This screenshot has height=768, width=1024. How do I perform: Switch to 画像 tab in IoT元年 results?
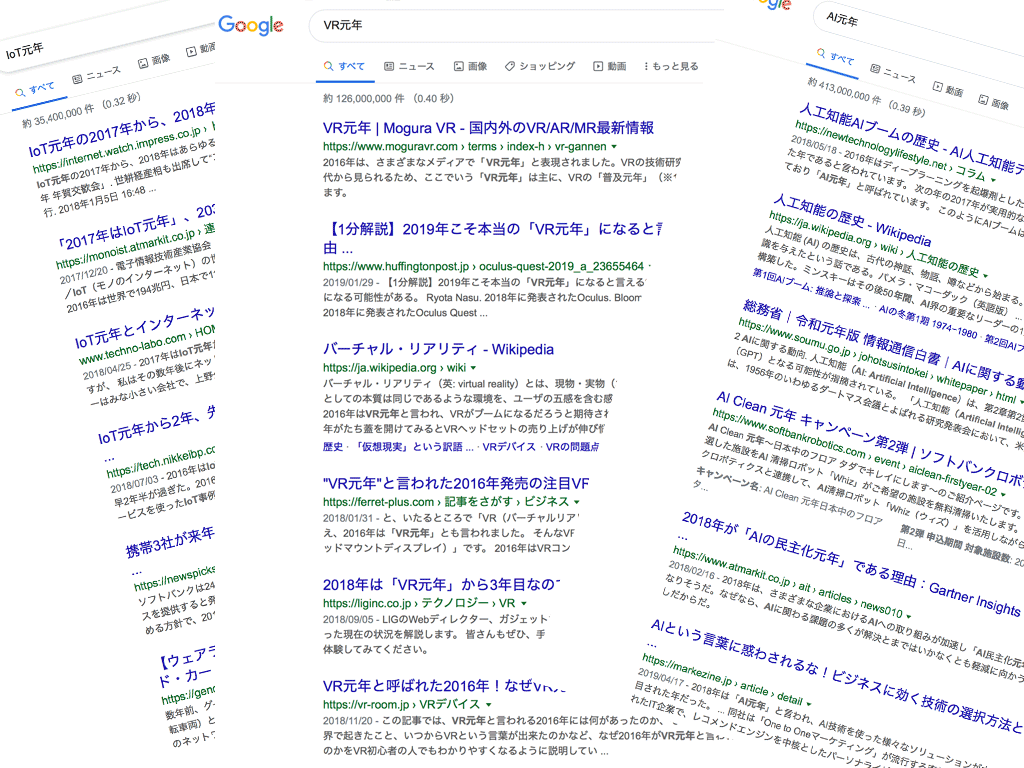pos(154,61)
